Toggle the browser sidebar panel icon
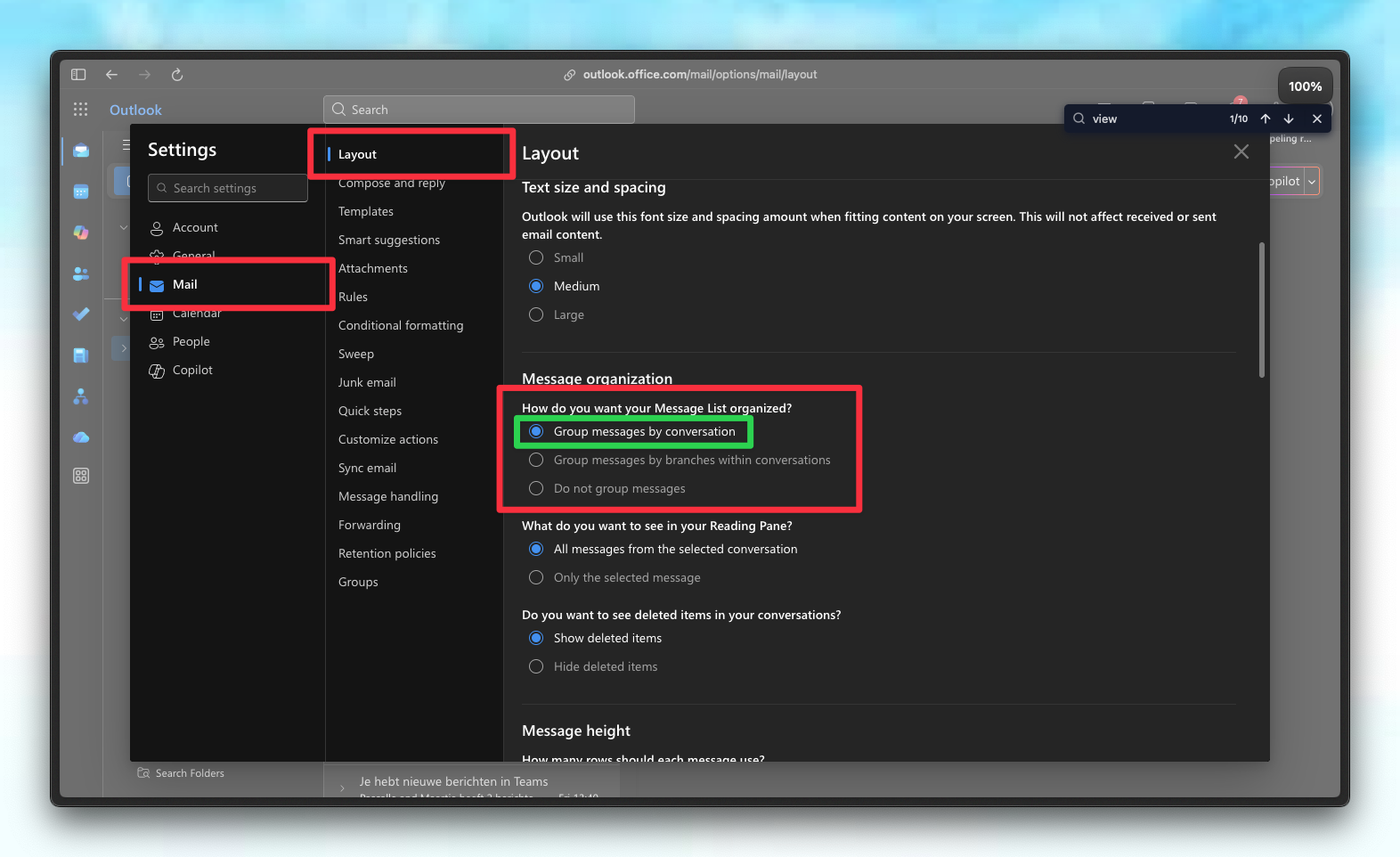 pyautogui.click(x=78, y=75)
